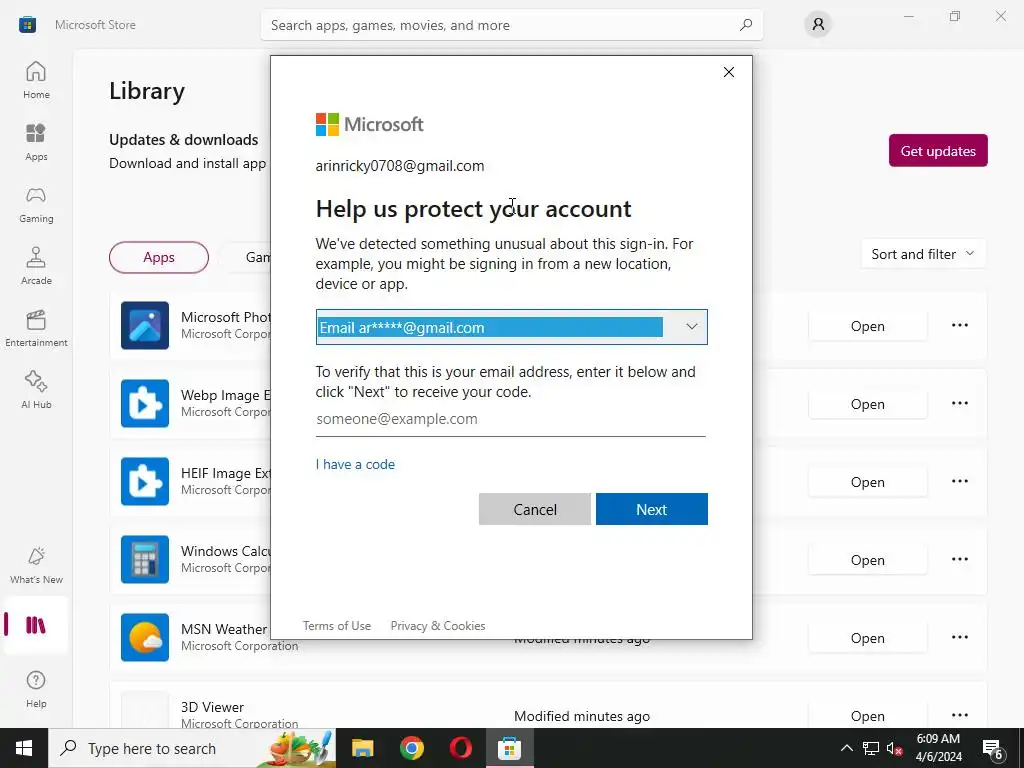This screenshot has height=768, width=1024.
Task: Open more options for 3D Viewer row
Action: tap(959, 715)
